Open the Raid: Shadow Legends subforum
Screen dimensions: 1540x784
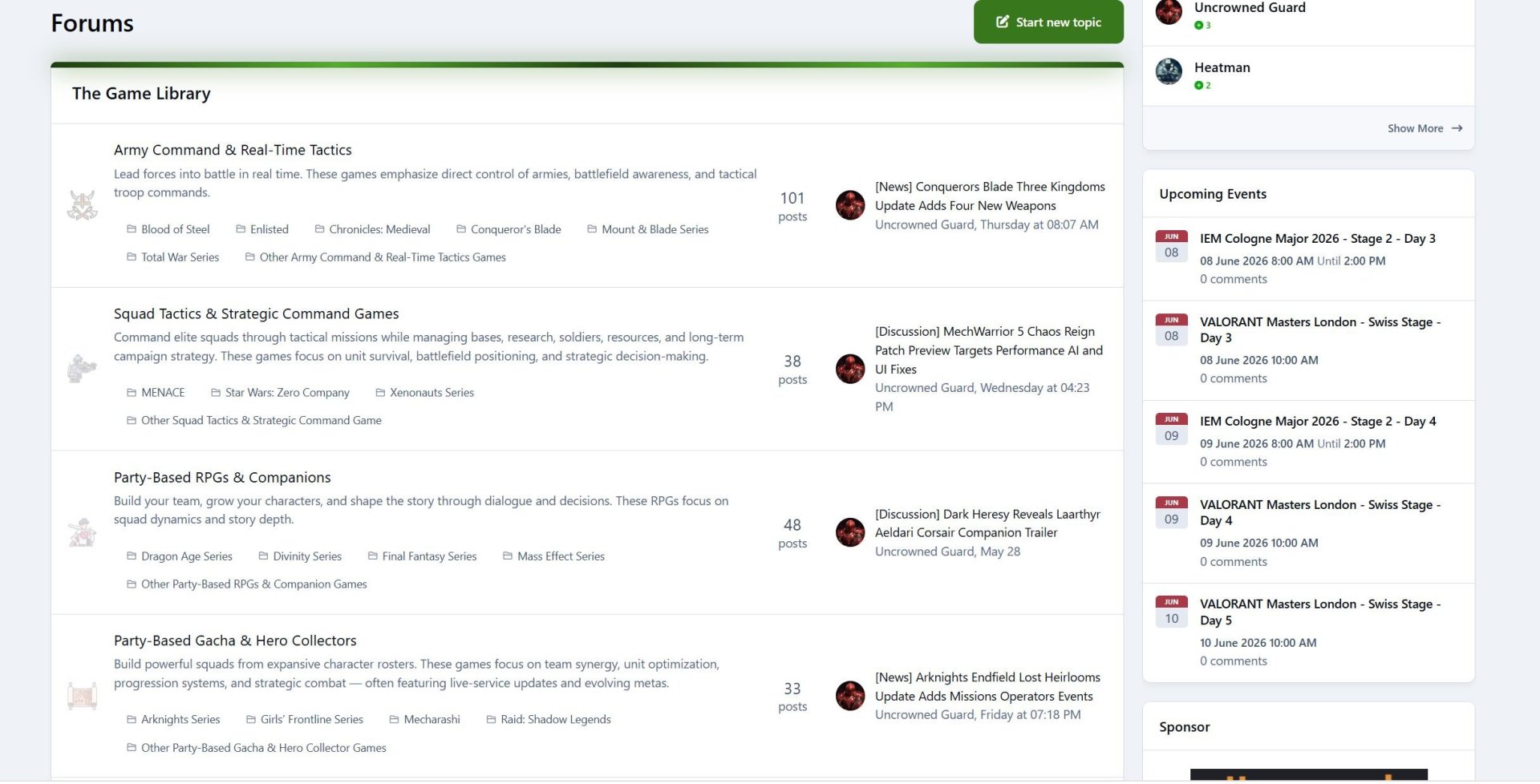pyautogui.click(x=549, y=720)
